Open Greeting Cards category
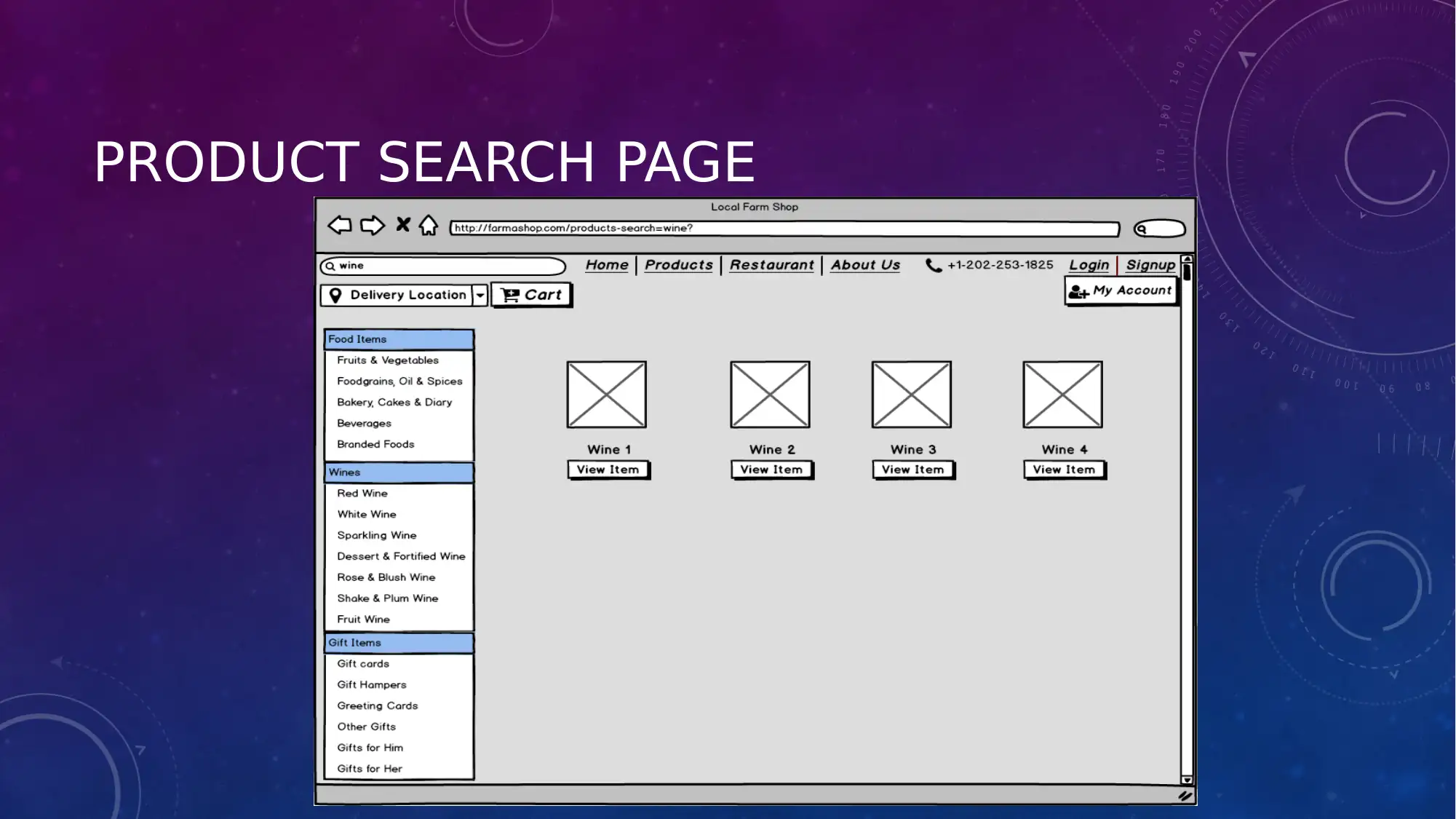This screenshot has height=819, width=1456. point(378,706)
